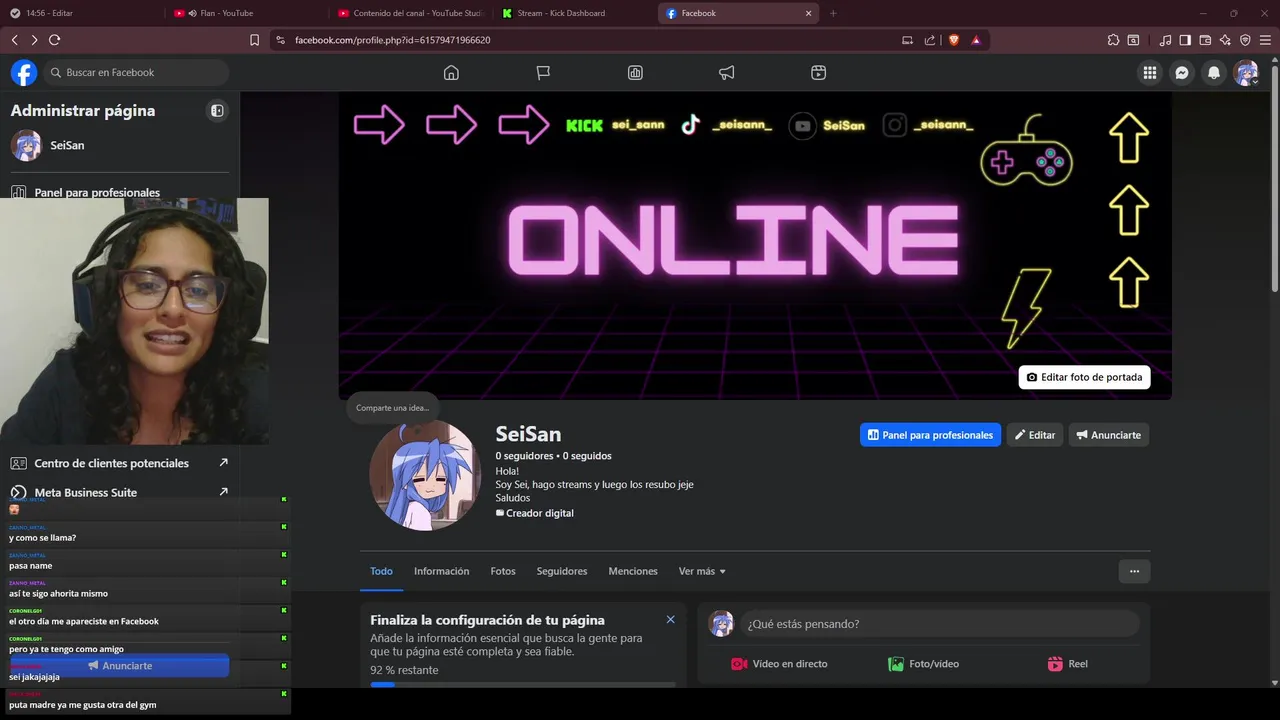
Task: Switch to the Información tab
Action: coord(441,571)
